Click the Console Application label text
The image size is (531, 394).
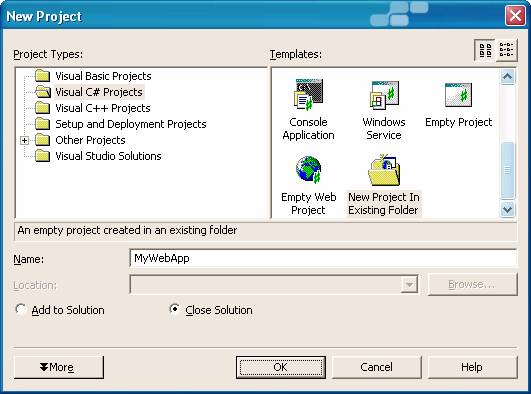[309, 128]
